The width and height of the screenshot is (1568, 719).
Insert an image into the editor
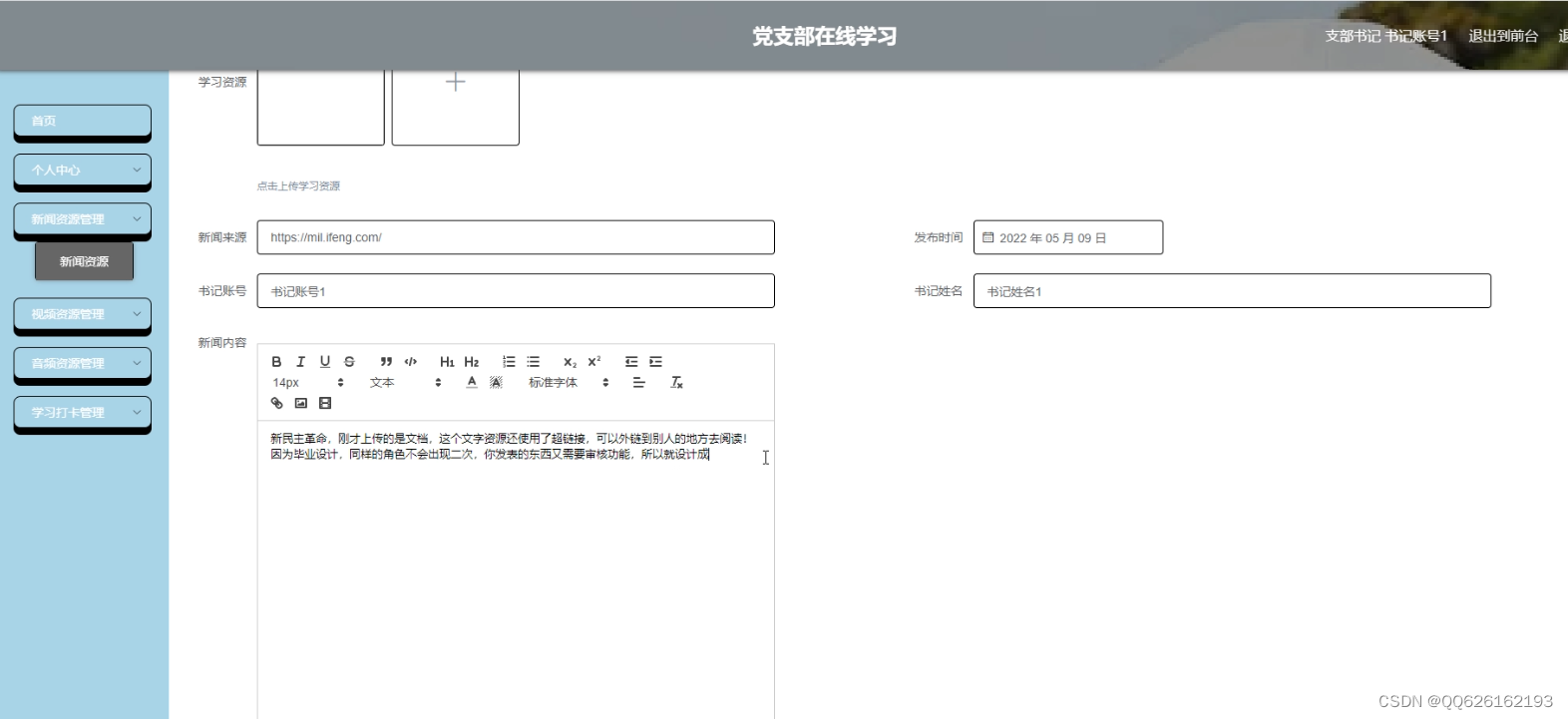click(300, 403)
